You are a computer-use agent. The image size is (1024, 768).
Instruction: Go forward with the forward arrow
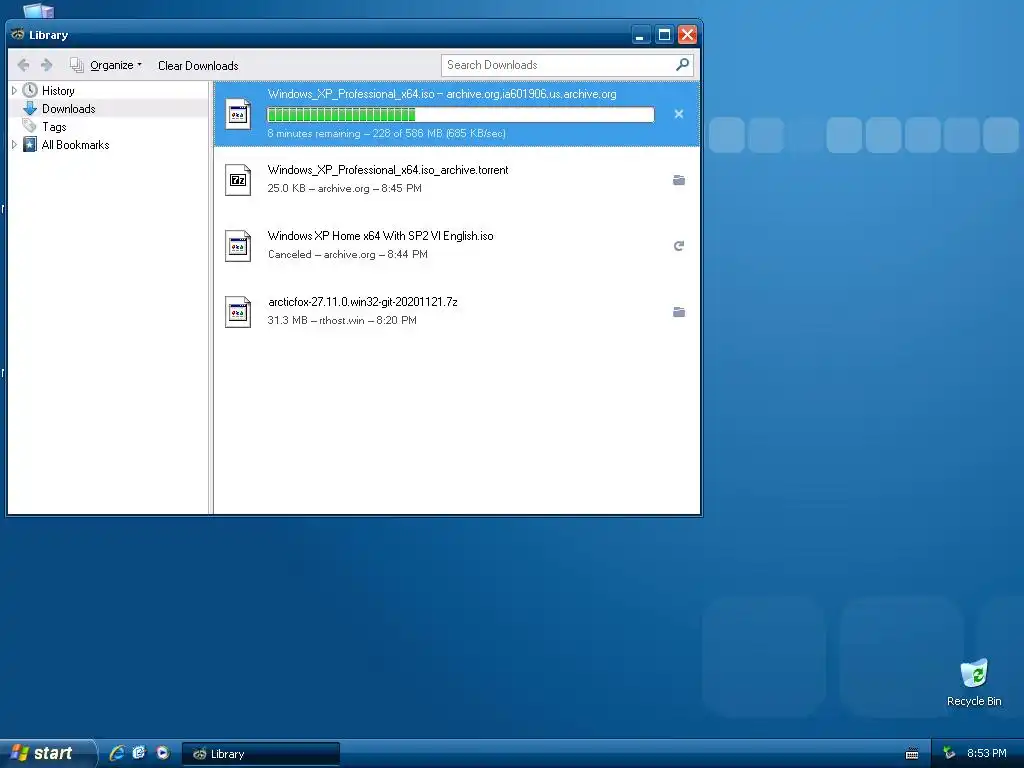tap(46, 65)
